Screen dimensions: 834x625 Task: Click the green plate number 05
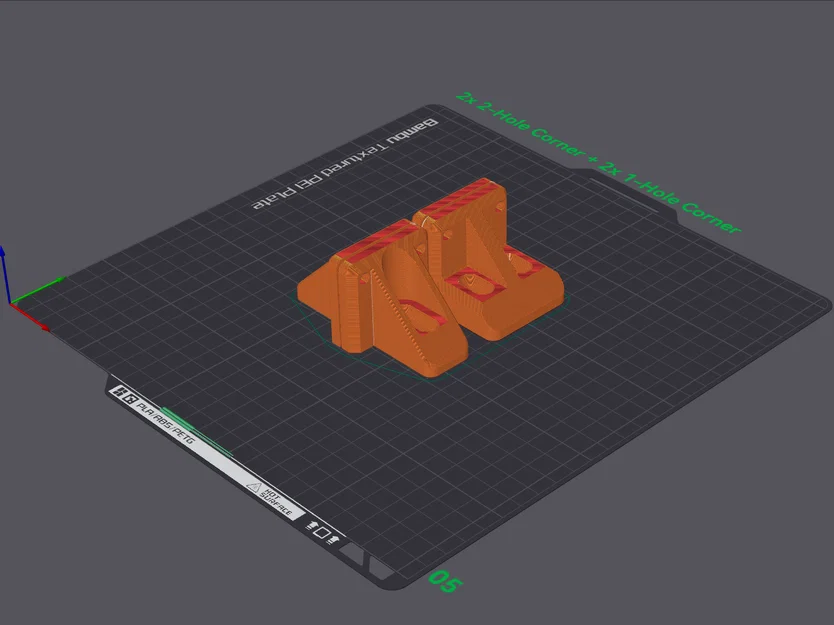pos(445,581)
